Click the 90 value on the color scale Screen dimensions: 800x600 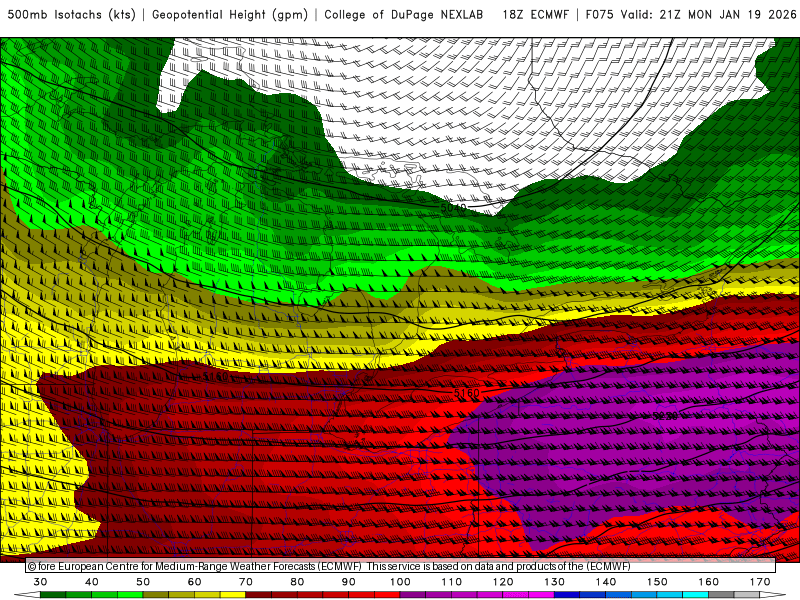pyautogui.click(x=348, y=582)
